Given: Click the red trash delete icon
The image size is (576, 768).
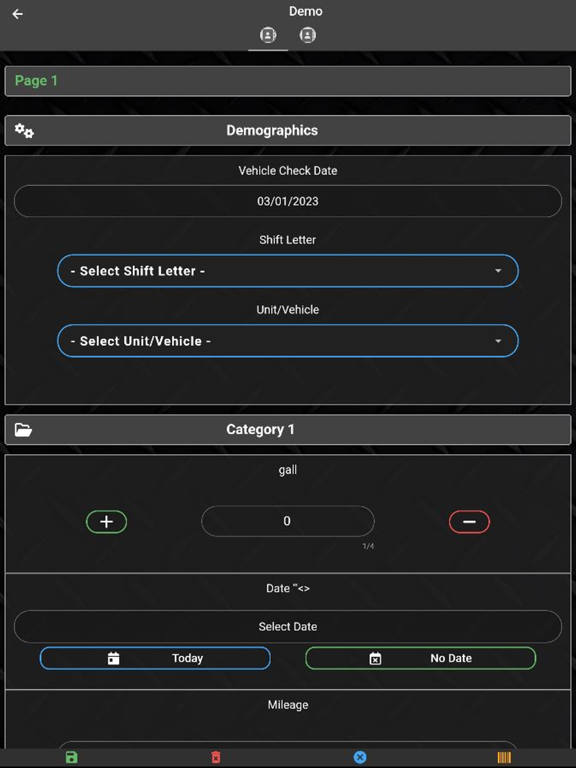Looking at the screenshot, I should tap(216, 757).
